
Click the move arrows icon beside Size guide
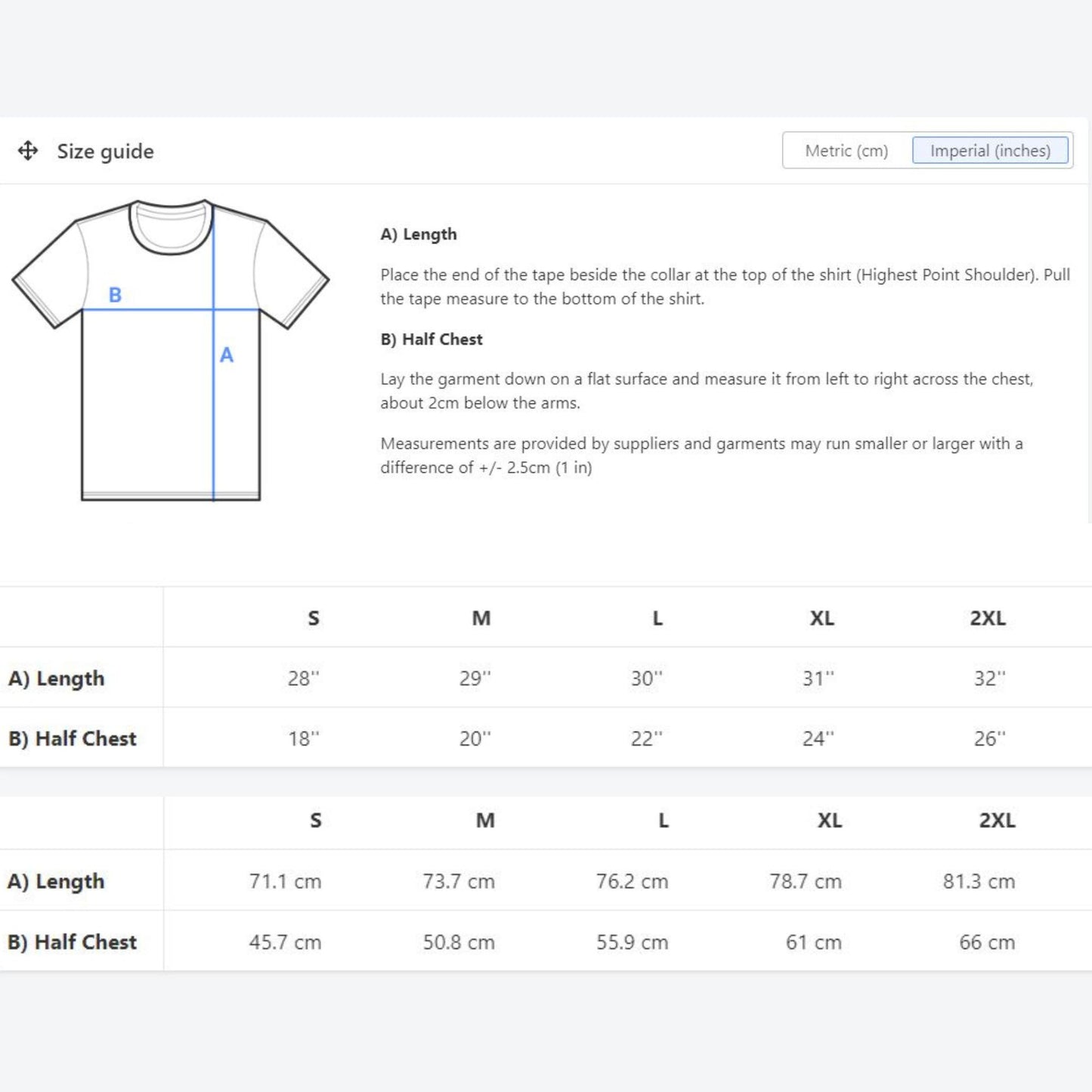click(28, 151)
